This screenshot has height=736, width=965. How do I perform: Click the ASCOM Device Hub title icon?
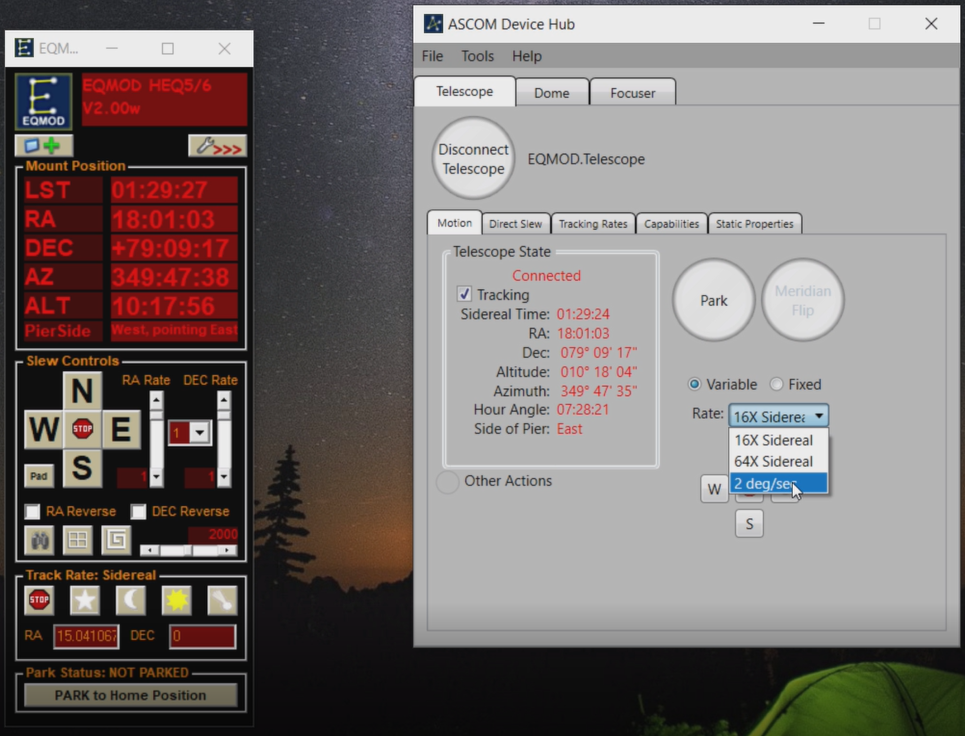[433, 24]
